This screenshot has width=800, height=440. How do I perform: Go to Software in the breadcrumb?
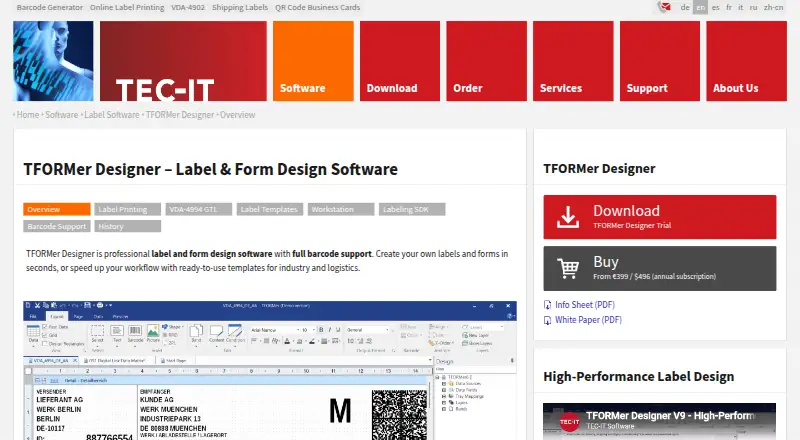pyautogui.click(x=62, y=115)
